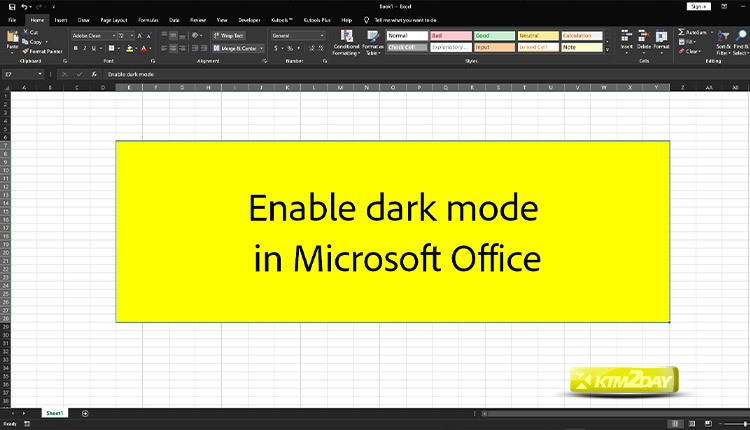750x430 pixels.
Task: Switch to Page Break Preview in status bar
Action: (708, 424)
